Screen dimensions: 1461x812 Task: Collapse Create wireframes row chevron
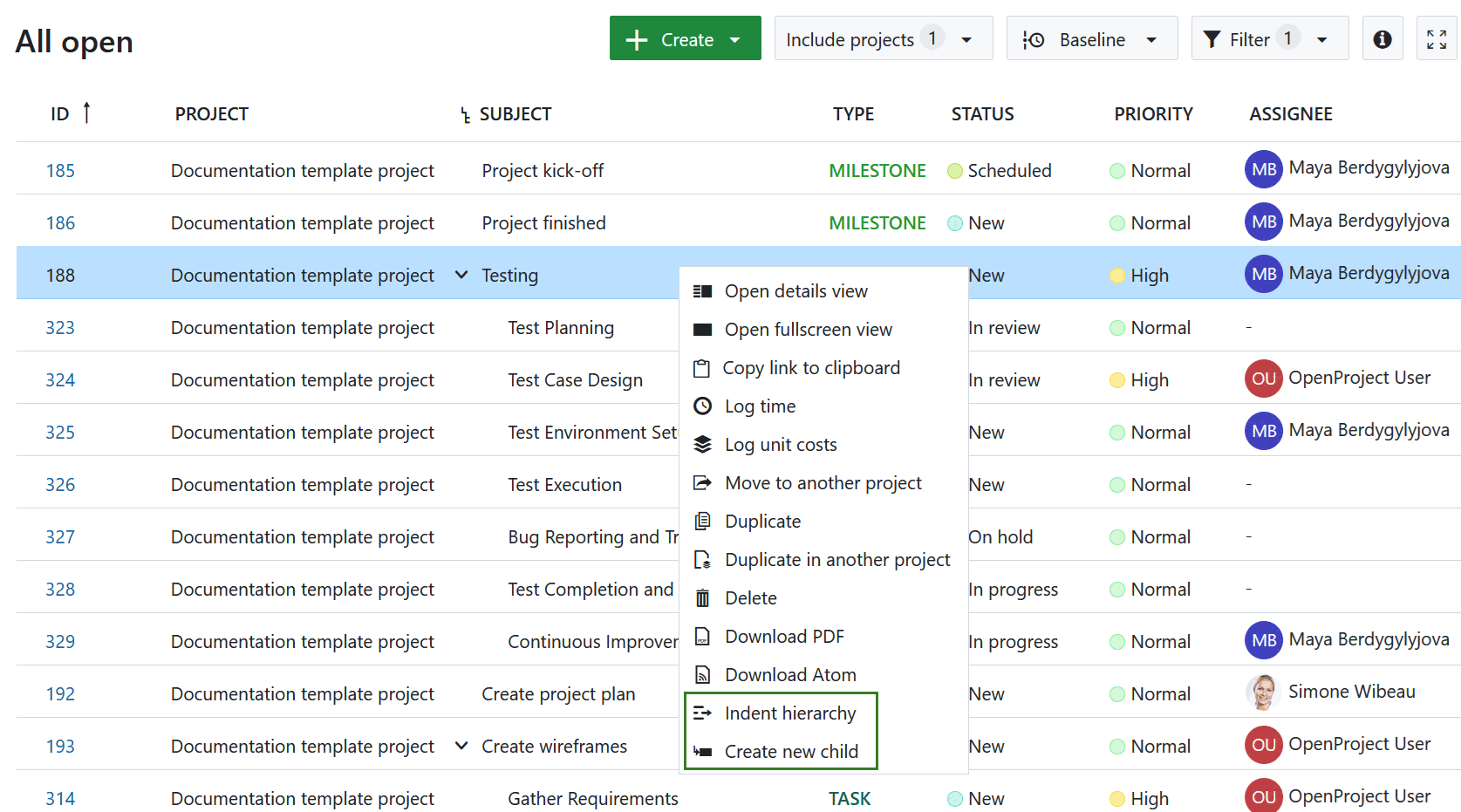[x=461, y=746]
